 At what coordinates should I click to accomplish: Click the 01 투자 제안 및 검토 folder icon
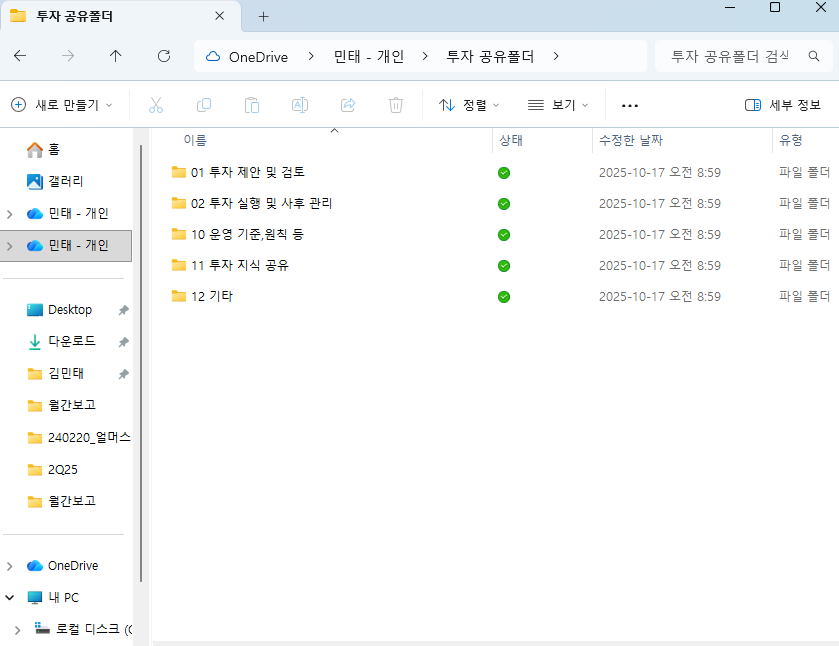[179, 172]
